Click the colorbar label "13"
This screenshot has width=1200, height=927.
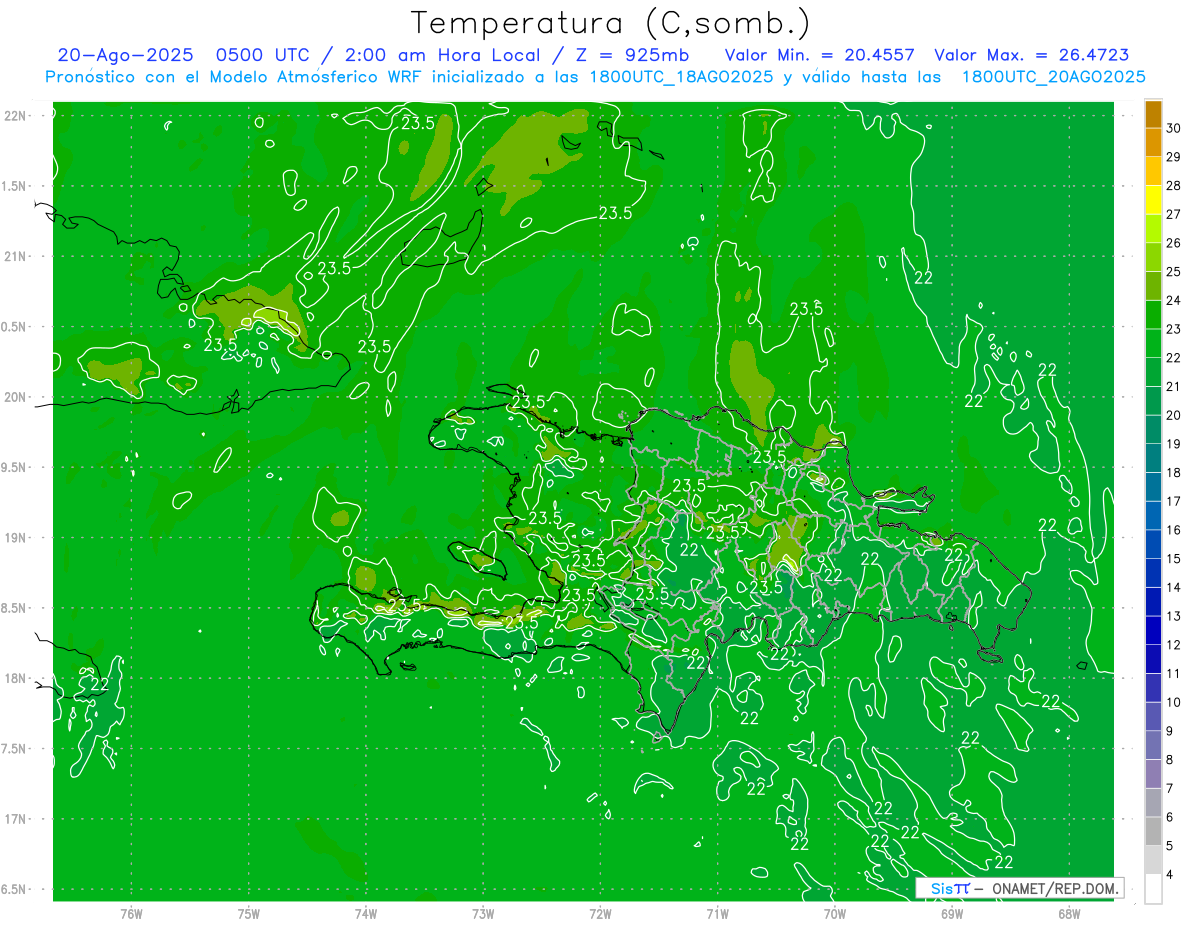1173,616
